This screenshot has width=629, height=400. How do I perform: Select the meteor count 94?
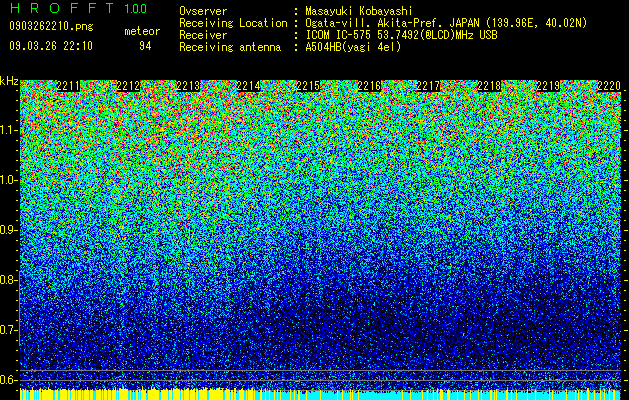[145, 46]
